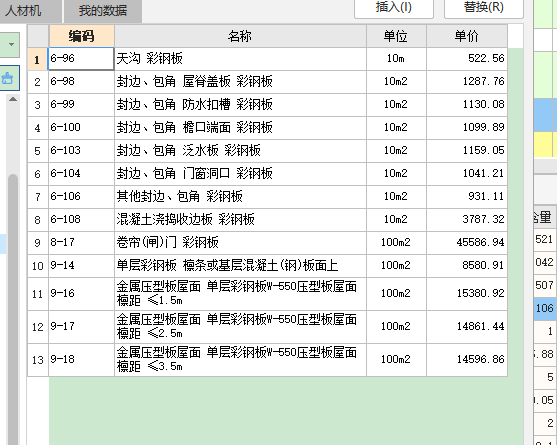Click row header number 5
The height and width of the screenshot is (445, 557).
pos(38,151)
